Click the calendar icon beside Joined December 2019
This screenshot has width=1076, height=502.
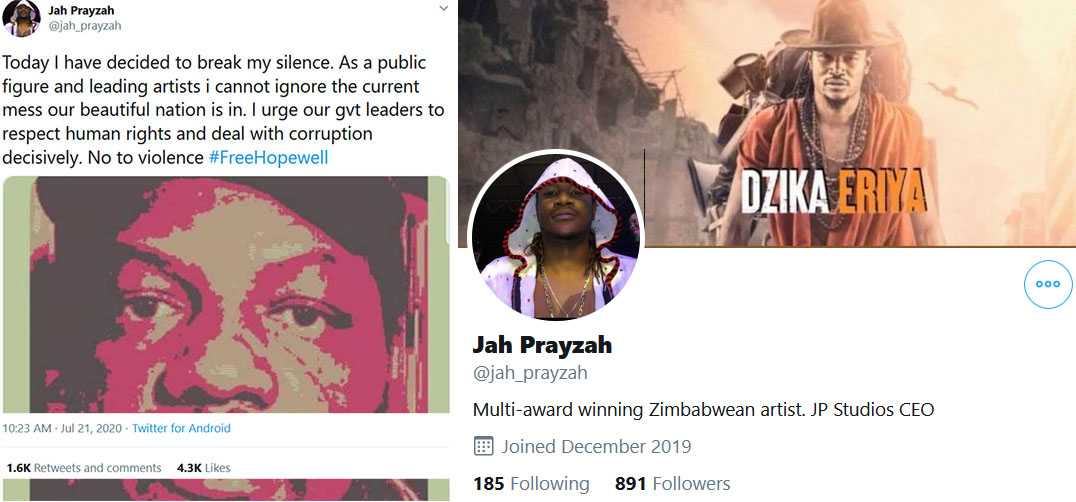pos(484,447)
